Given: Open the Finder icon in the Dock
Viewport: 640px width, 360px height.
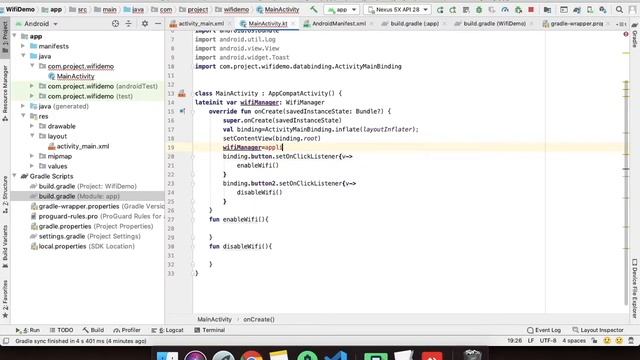Looking at the screenshot, I should click(167, 355).
